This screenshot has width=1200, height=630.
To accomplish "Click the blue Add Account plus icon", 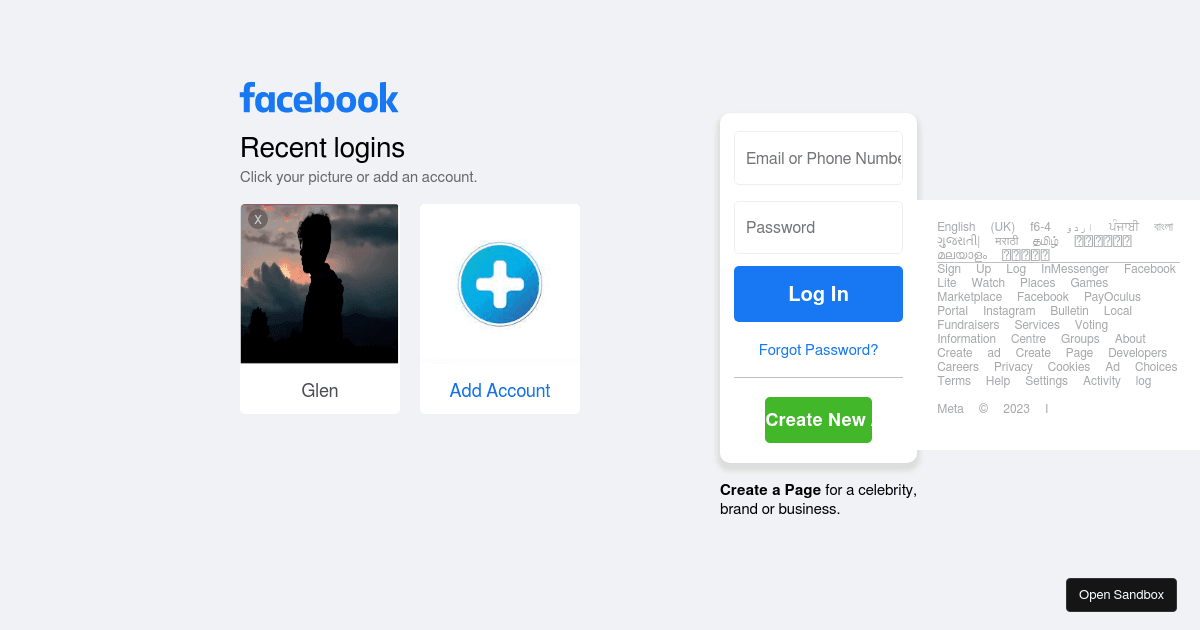I will (499, 284).
